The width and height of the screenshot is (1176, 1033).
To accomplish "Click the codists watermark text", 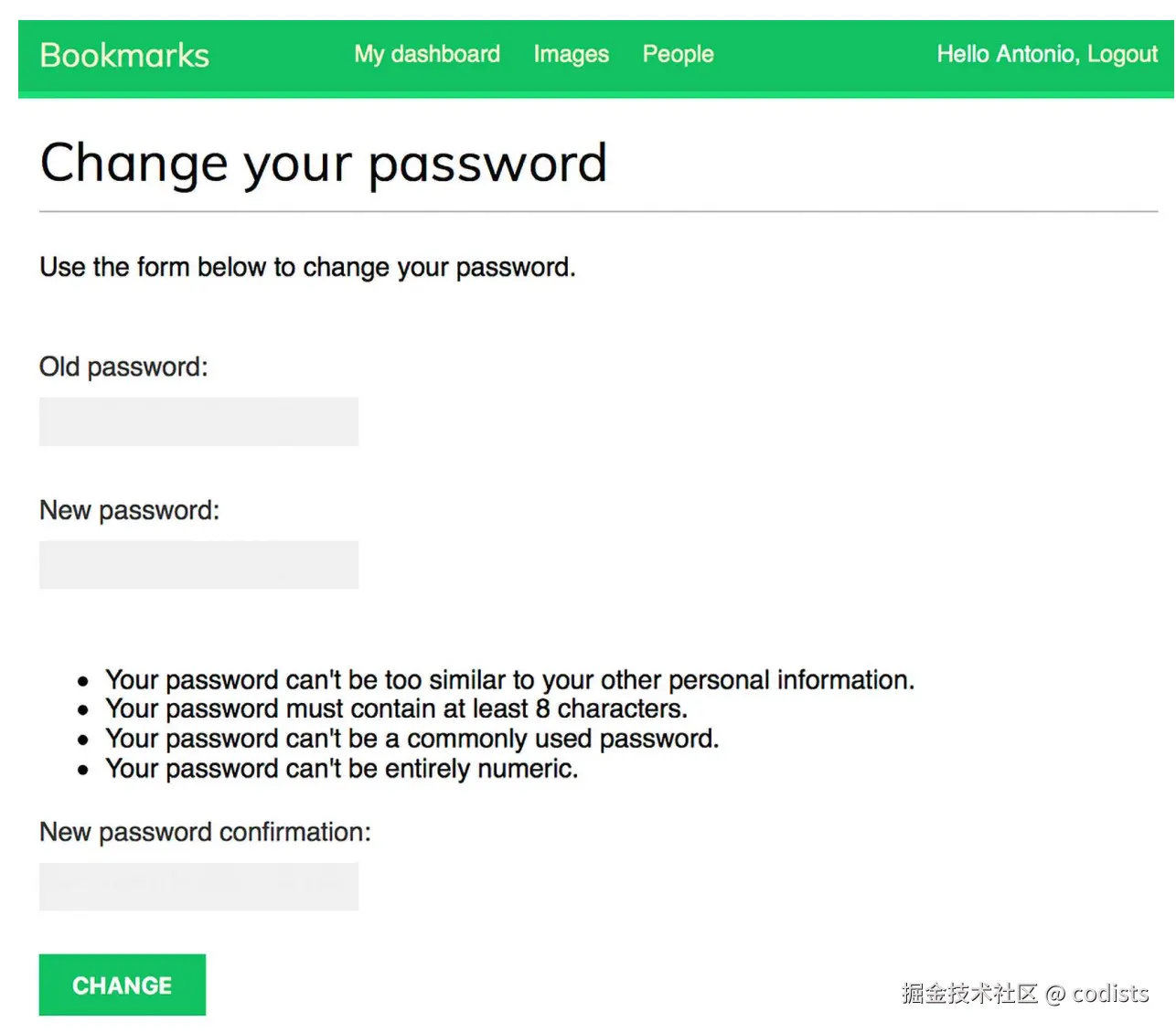I will 1024,994.
